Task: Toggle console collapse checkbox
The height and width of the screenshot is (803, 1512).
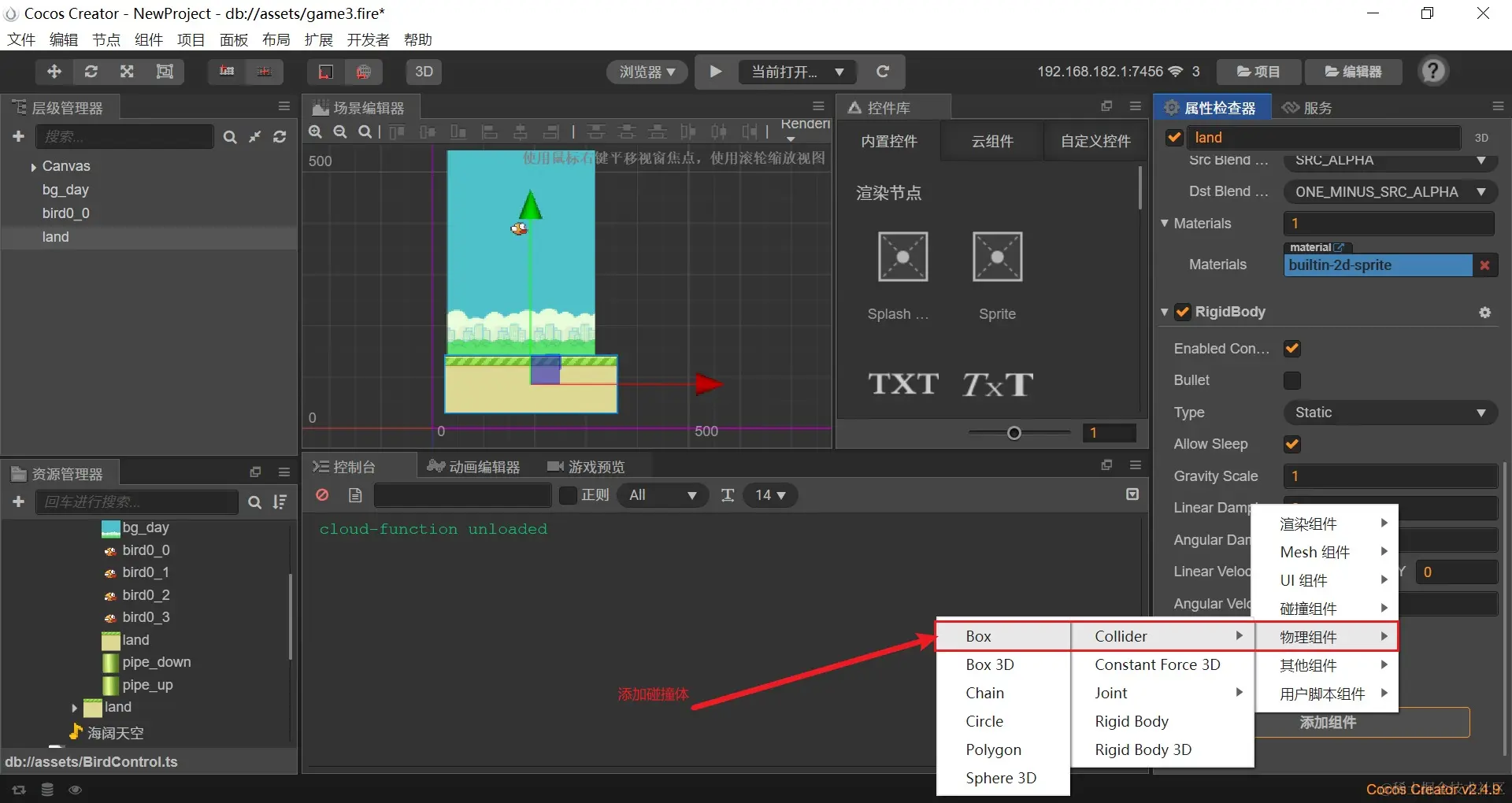Action: click(x=1132, y=494)
